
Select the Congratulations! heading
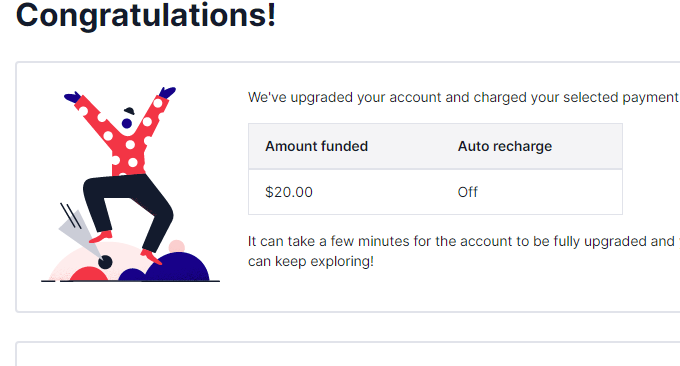point(146,16)
